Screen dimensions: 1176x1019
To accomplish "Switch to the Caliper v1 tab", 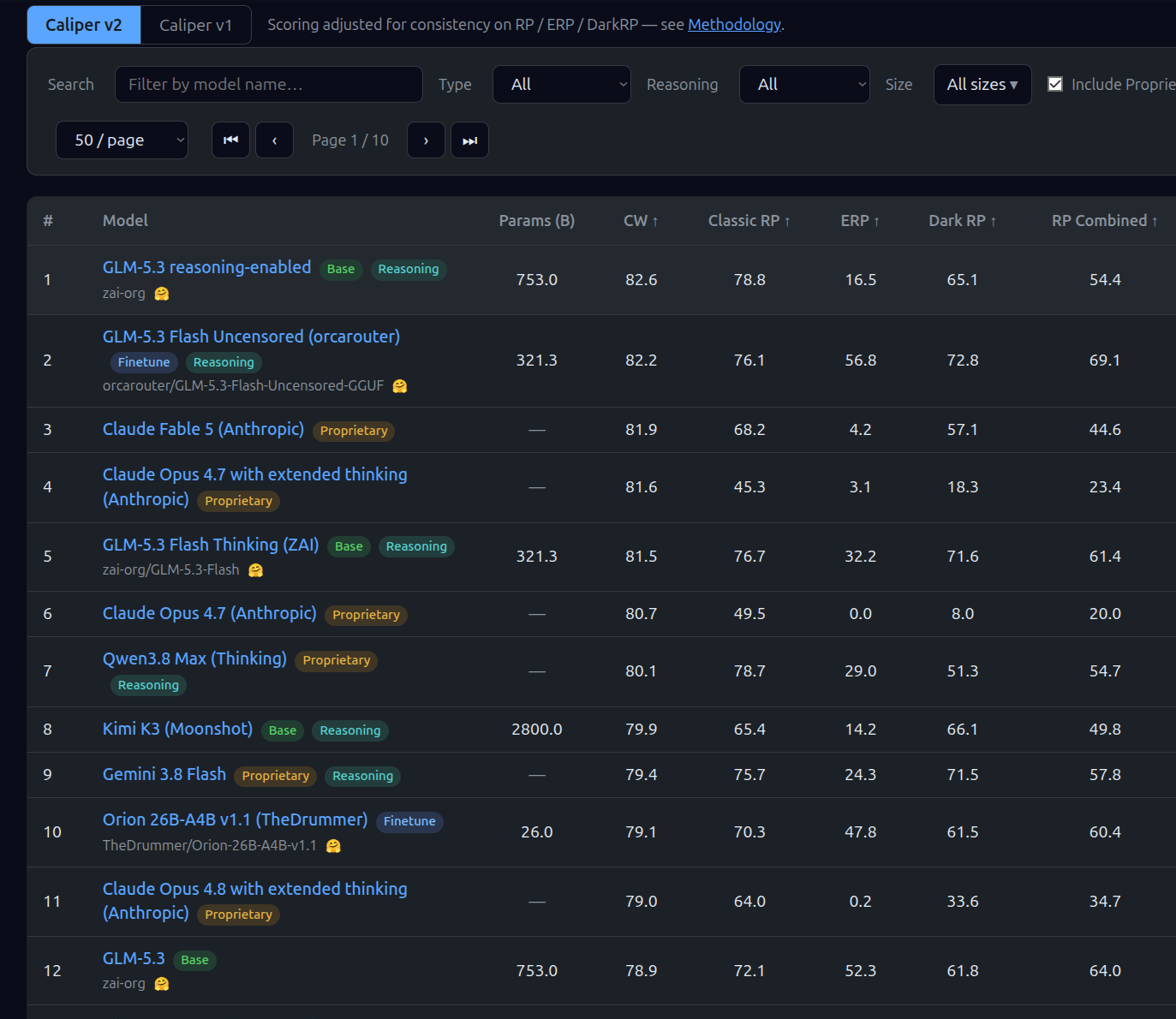I will tap(196, 25).
